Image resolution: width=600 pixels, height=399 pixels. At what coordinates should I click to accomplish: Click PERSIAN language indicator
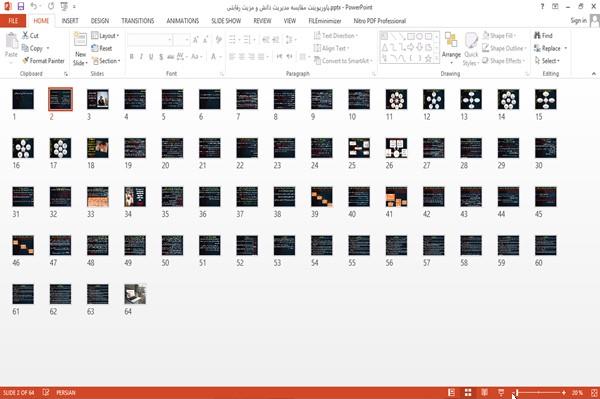click(66, 392)
